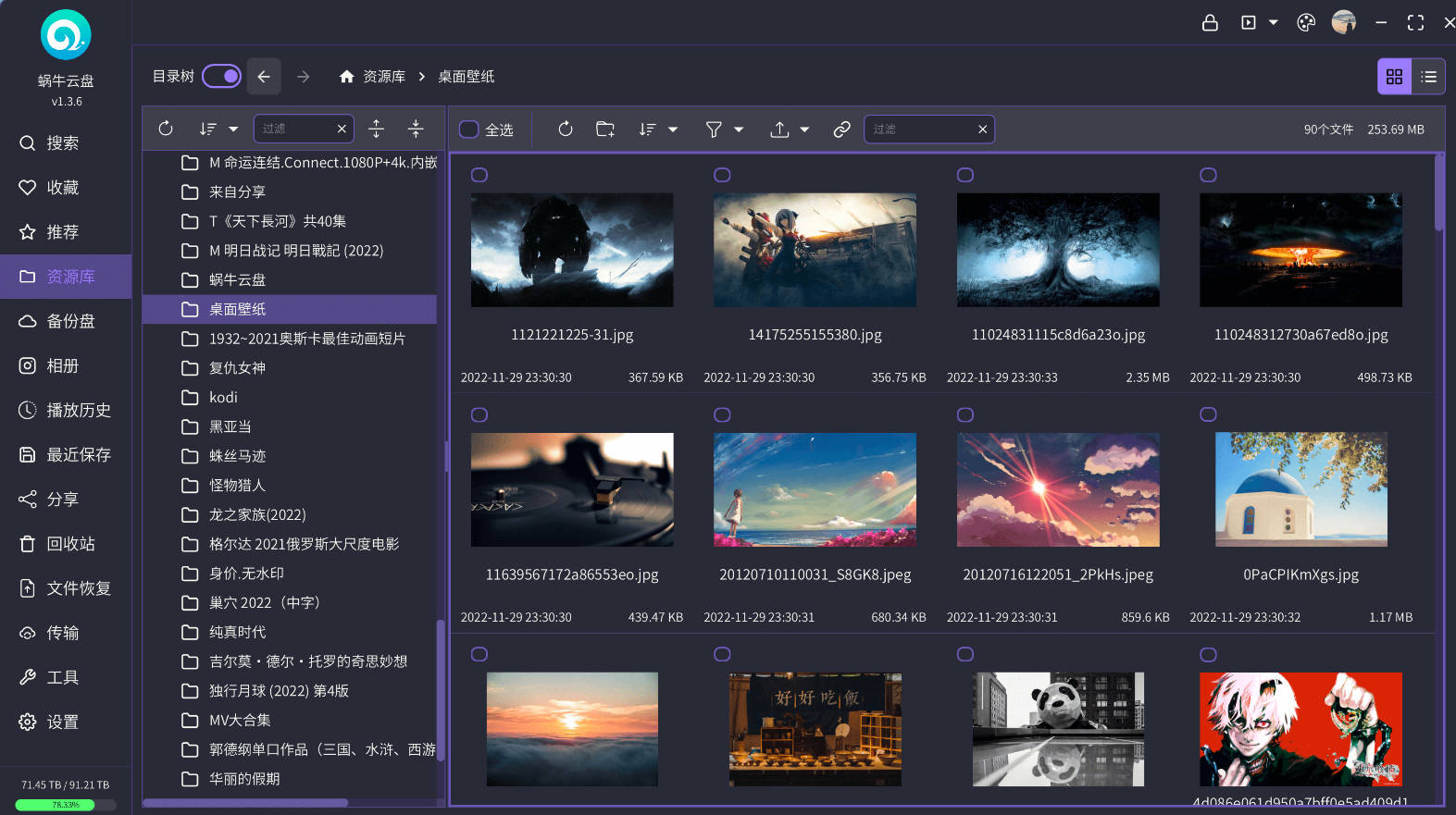Click the file grid vertical scrollbar

[x=1439, y=192]
